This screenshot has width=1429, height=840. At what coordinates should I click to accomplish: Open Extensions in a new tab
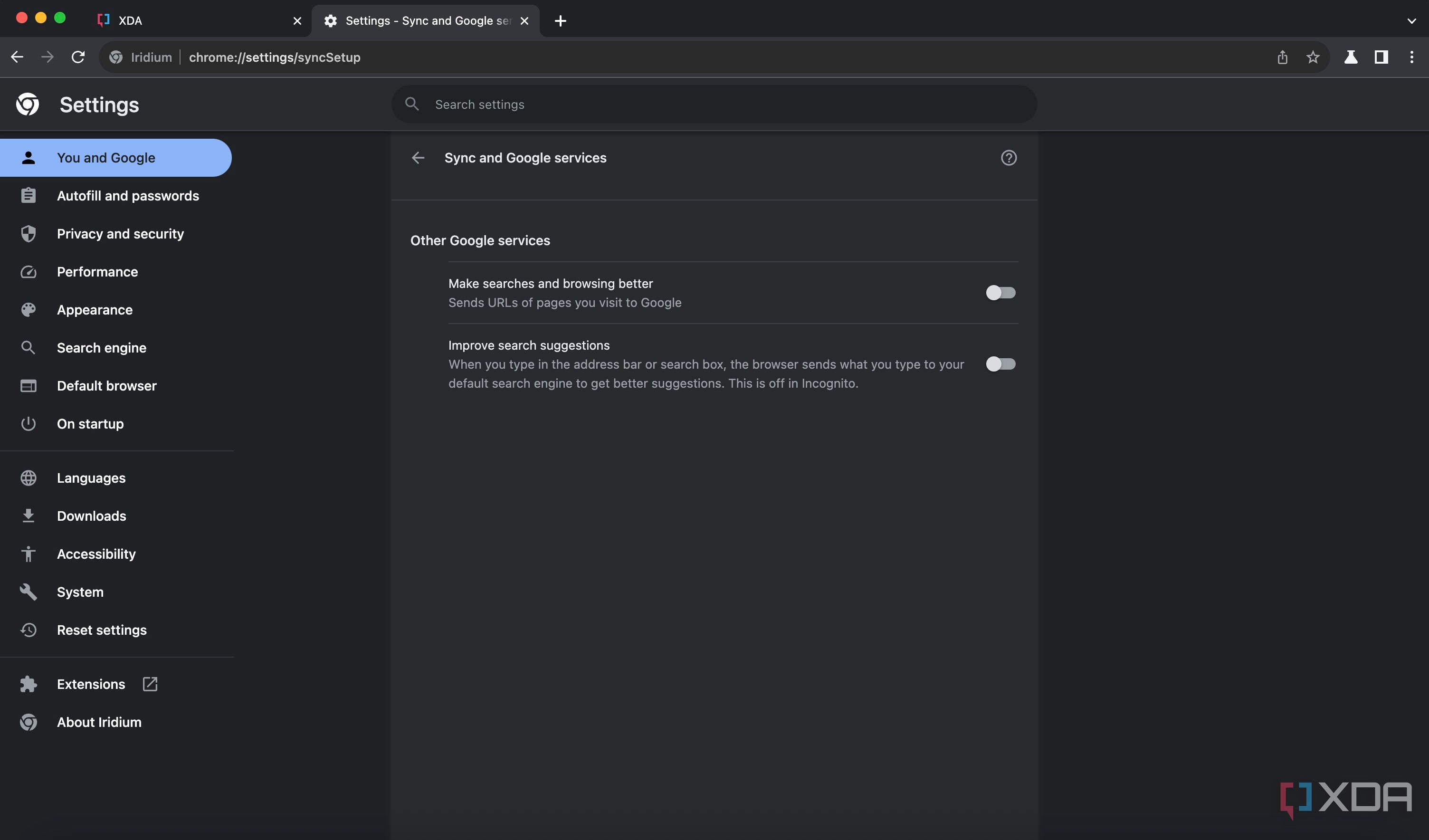pyautogui.click(x=116, y=684)
